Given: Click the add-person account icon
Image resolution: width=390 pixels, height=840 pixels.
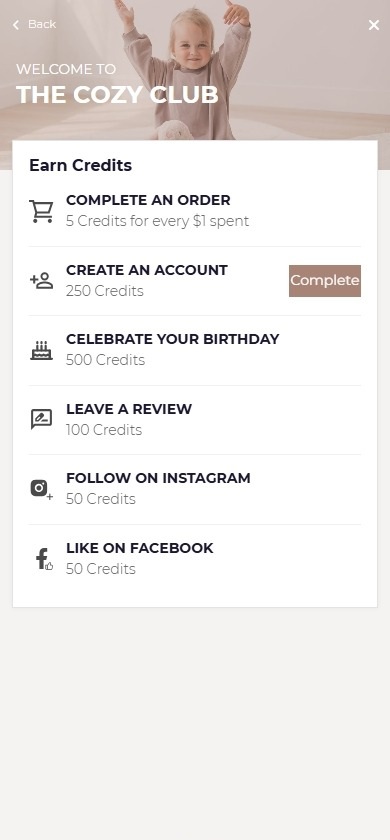Looking at the screenshot, I should click(41, 281).
